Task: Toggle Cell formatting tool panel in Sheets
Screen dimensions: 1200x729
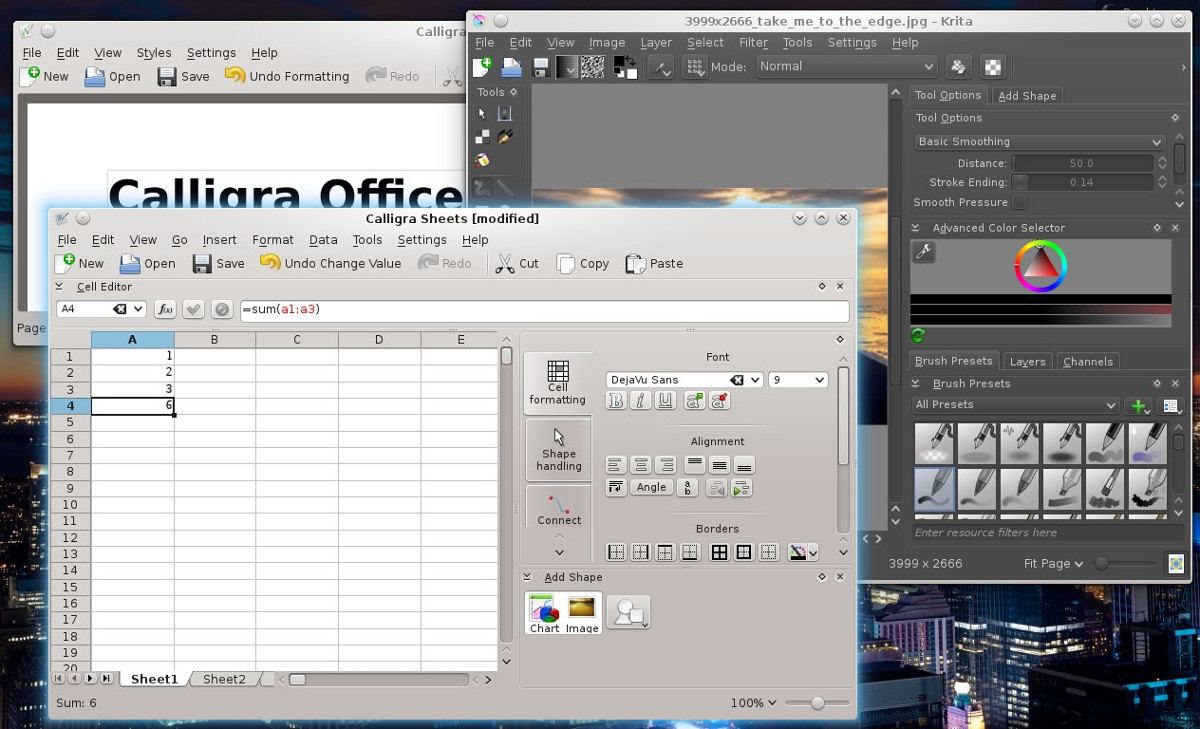Action: 557,383
